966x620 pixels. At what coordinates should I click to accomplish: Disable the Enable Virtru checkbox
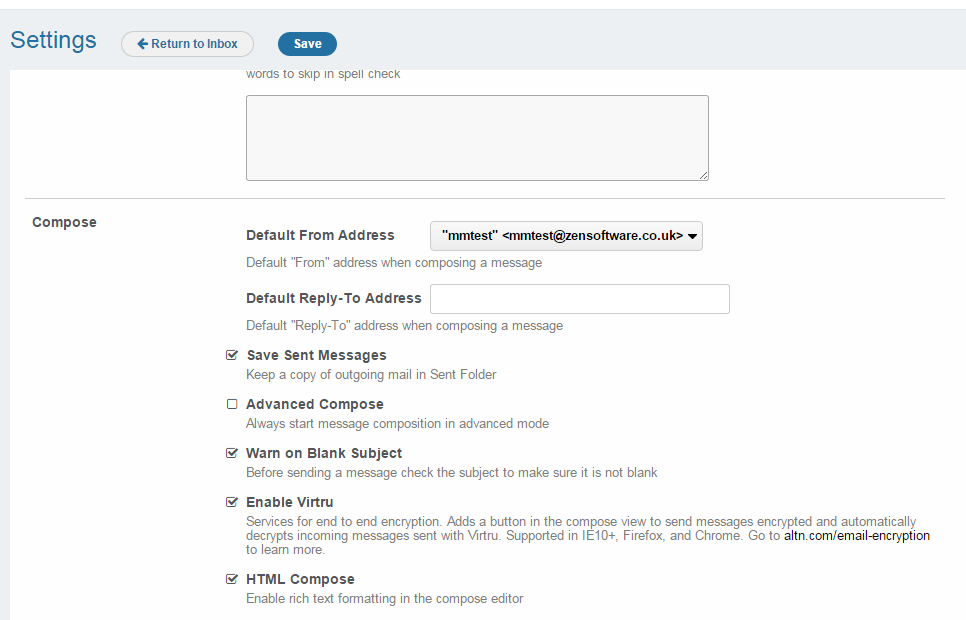click(x=232, y=502)
